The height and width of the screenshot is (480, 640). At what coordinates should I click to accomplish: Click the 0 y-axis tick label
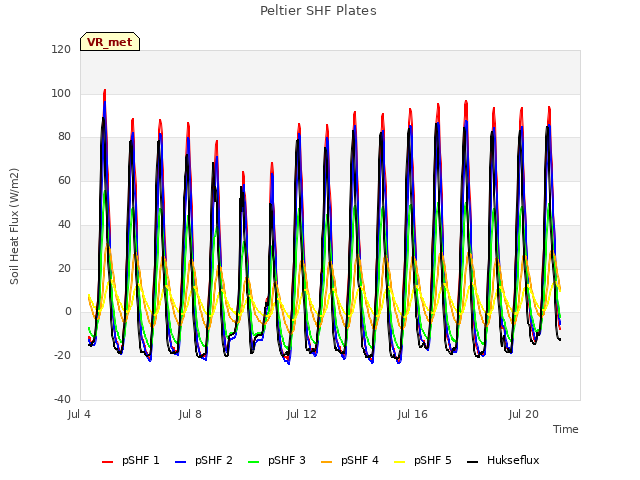(68, 312)
